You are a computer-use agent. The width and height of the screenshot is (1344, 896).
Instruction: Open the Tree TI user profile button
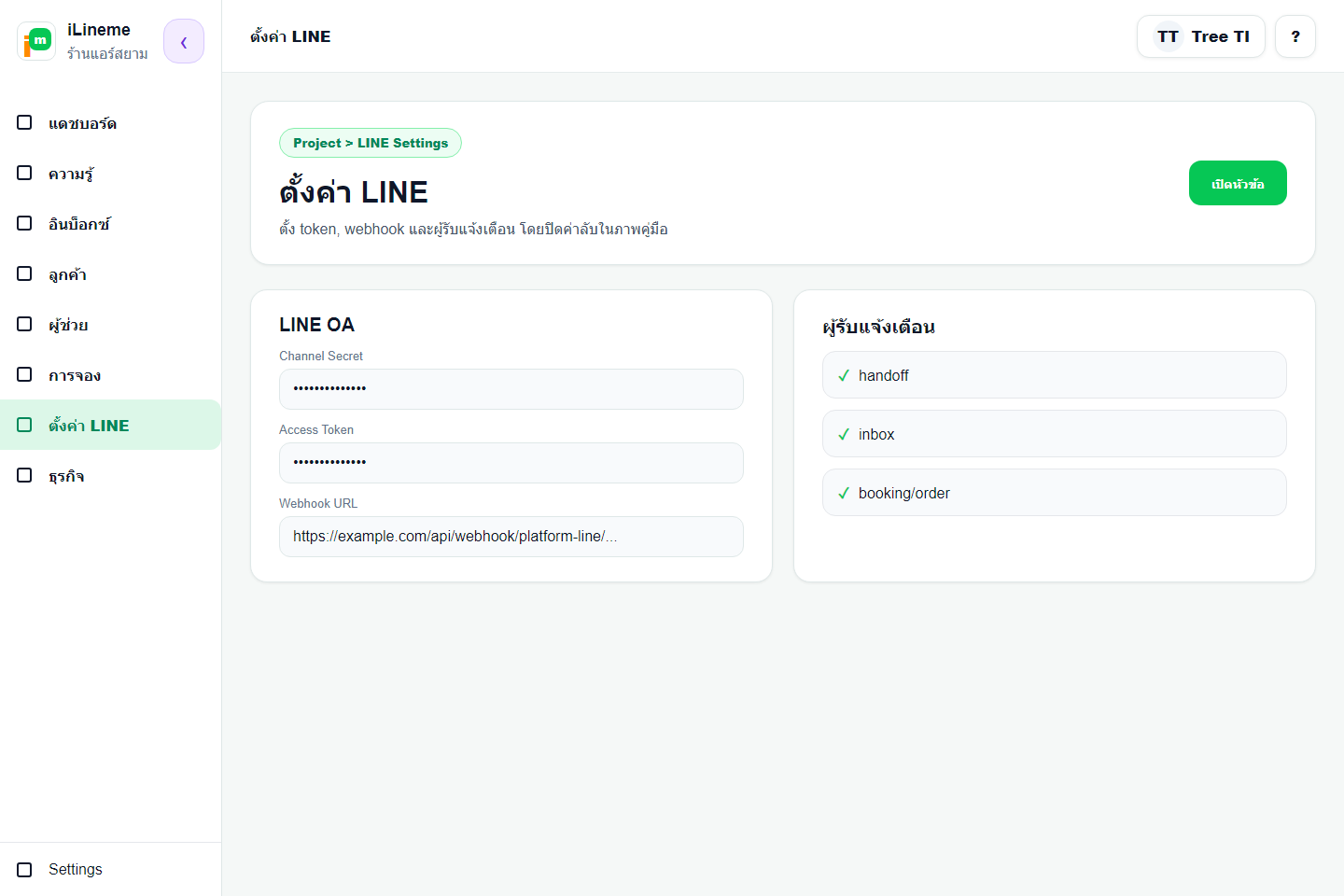tap(1200, 36)
